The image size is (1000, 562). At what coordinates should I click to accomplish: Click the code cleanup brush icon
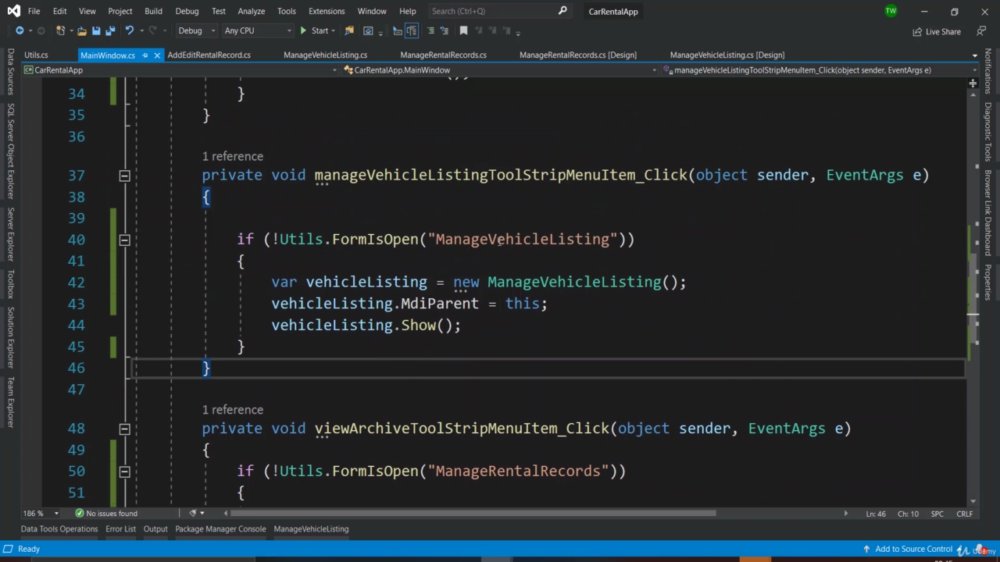pyautogui.click(x=193, y=513)
